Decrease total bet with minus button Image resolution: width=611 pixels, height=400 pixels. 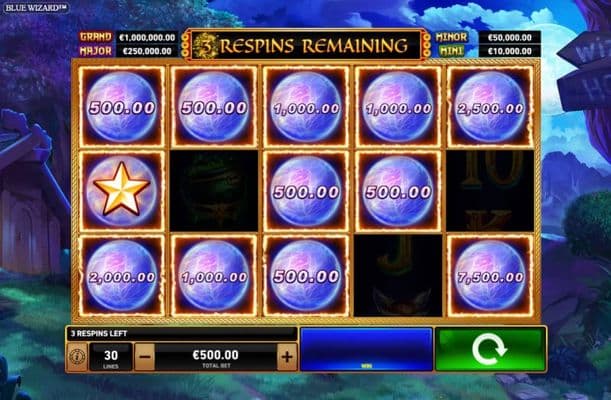[x=145, y=357]
